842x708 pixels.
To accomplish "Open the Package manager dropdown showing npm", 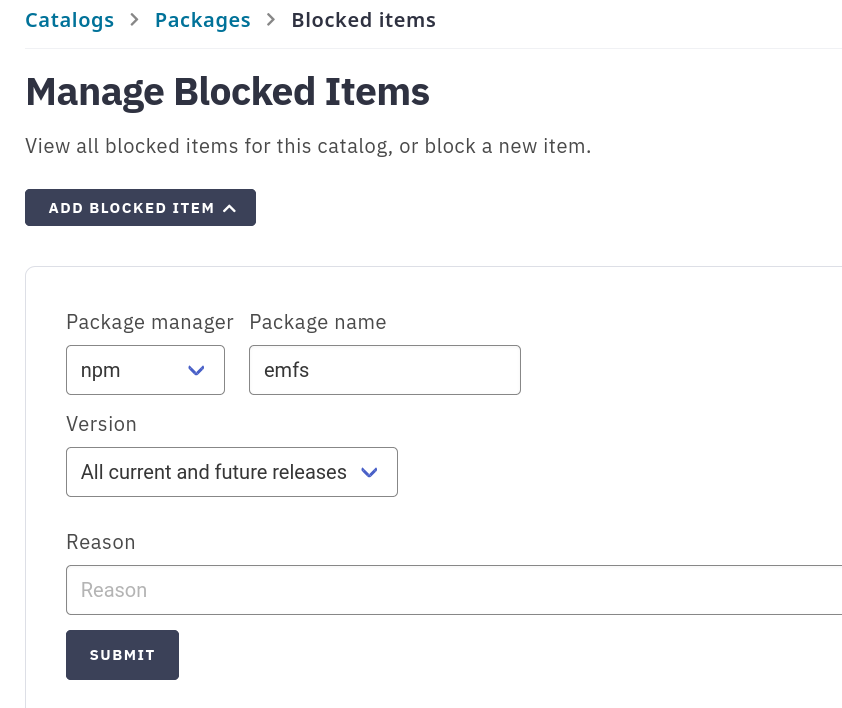I will [145, 370].
